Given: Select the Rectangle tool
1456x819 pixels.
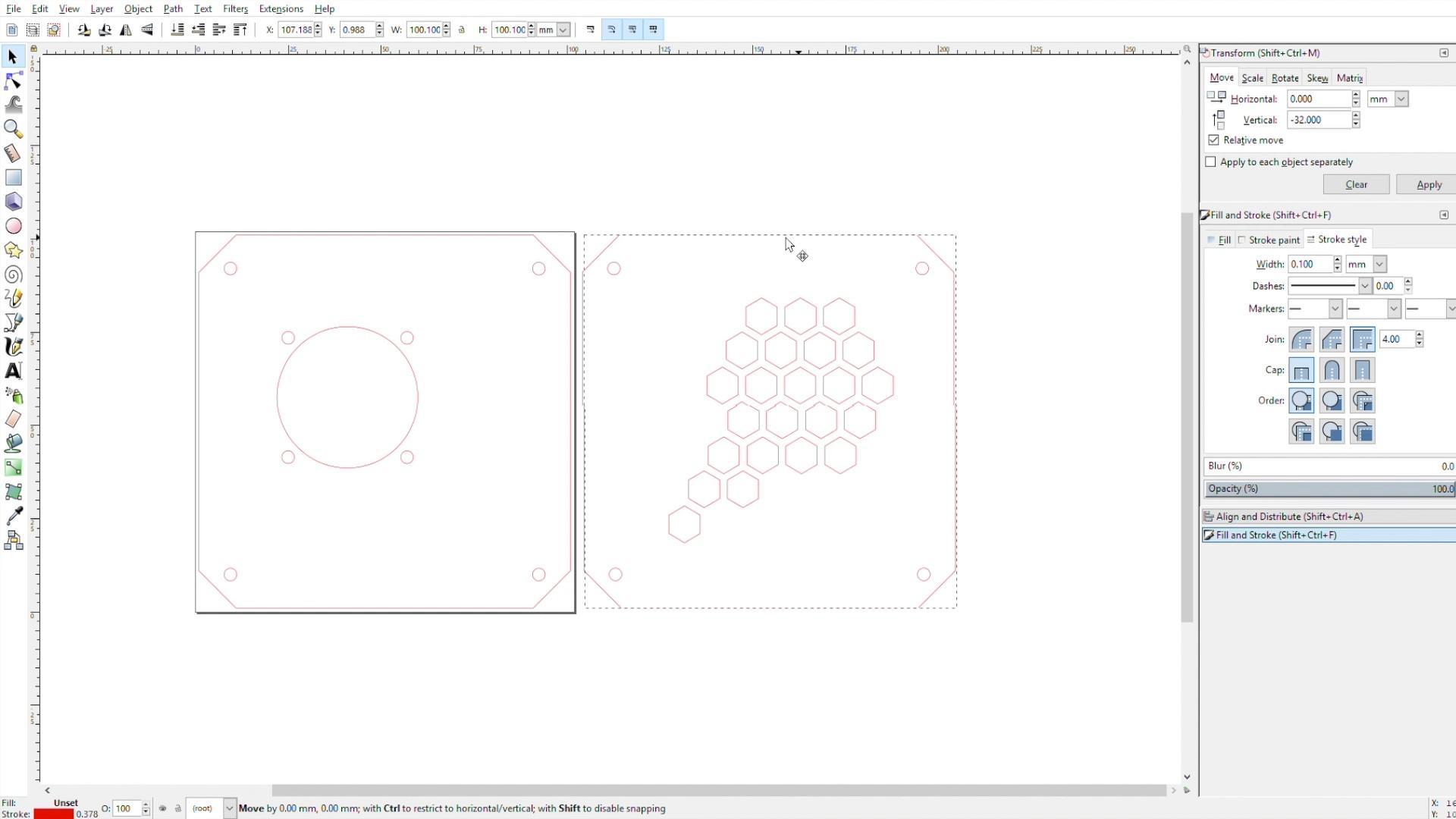Looking at the screenshot, I should 14,177.
